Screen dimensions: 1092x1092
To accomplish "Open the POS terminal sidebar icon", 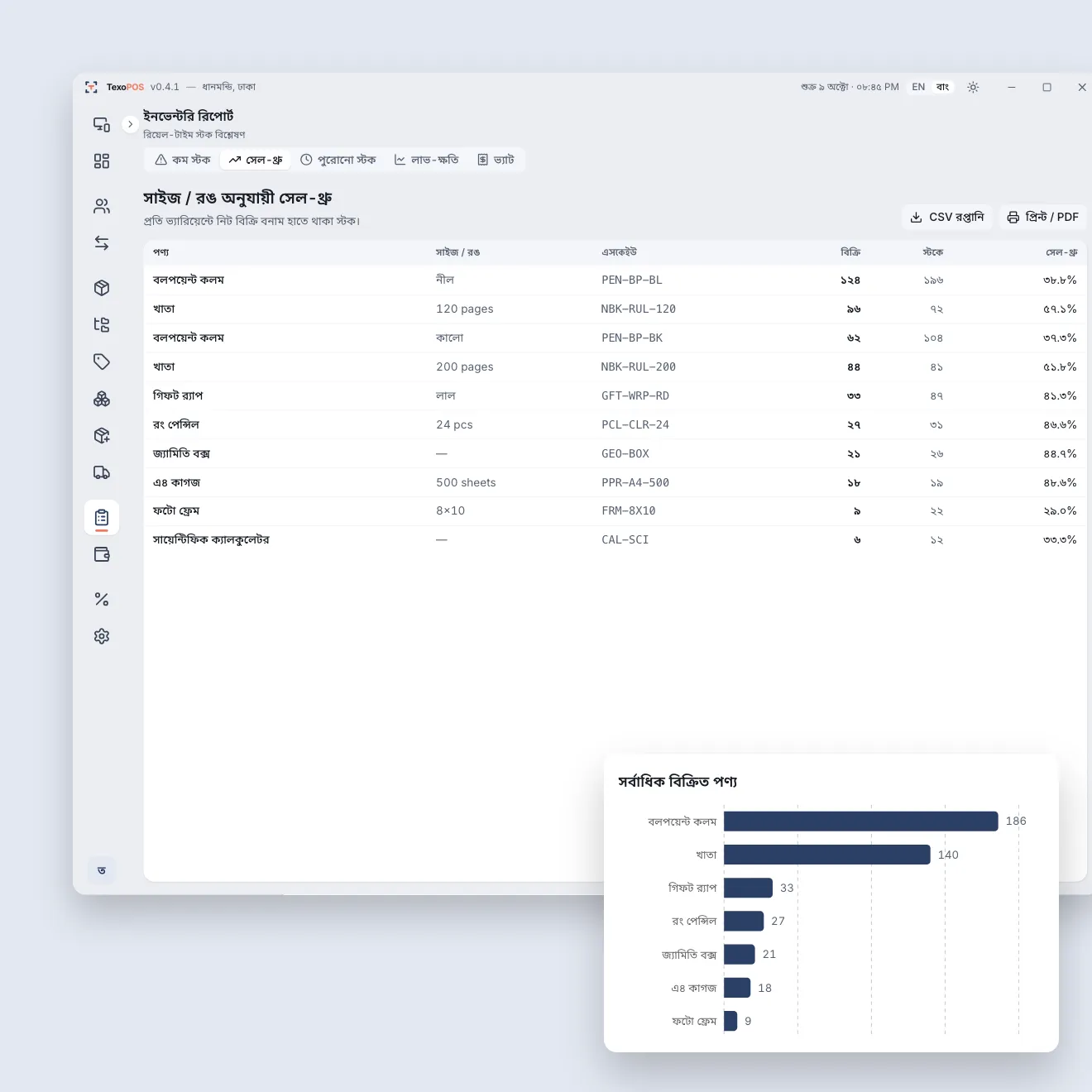I will 102,124.
